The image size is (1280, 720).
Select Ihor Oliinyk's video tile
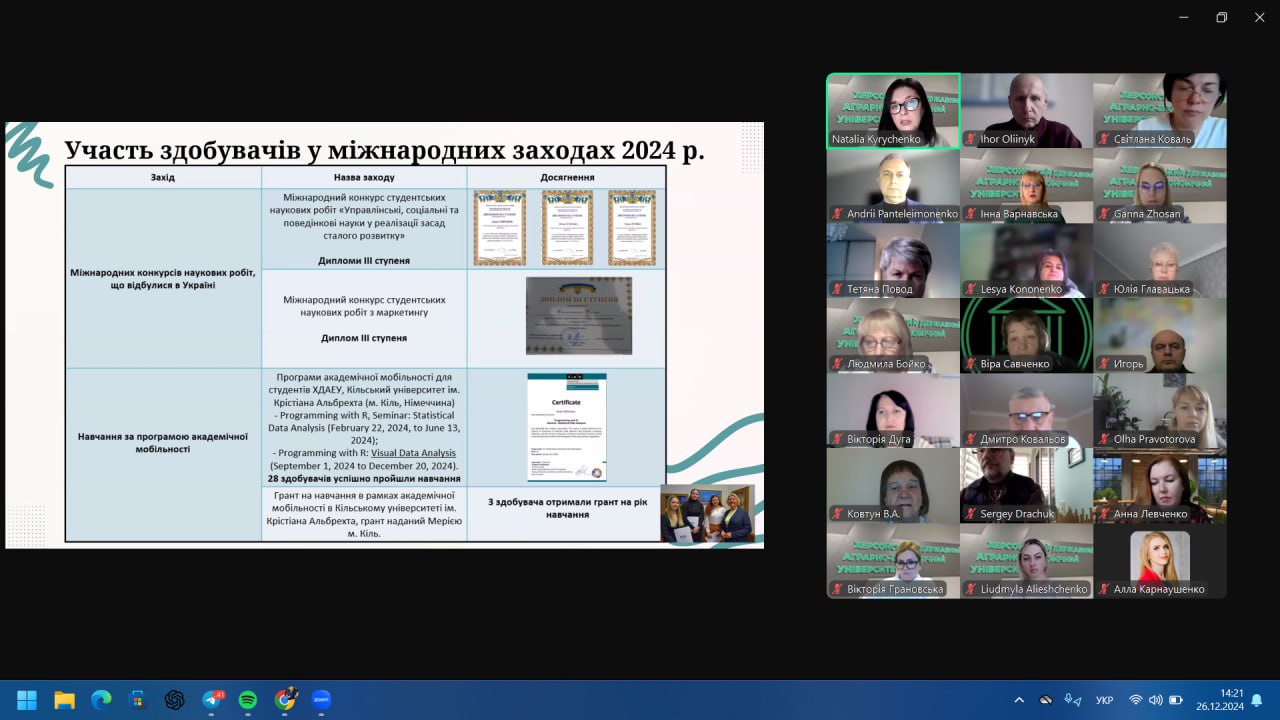click(1026, 111)
